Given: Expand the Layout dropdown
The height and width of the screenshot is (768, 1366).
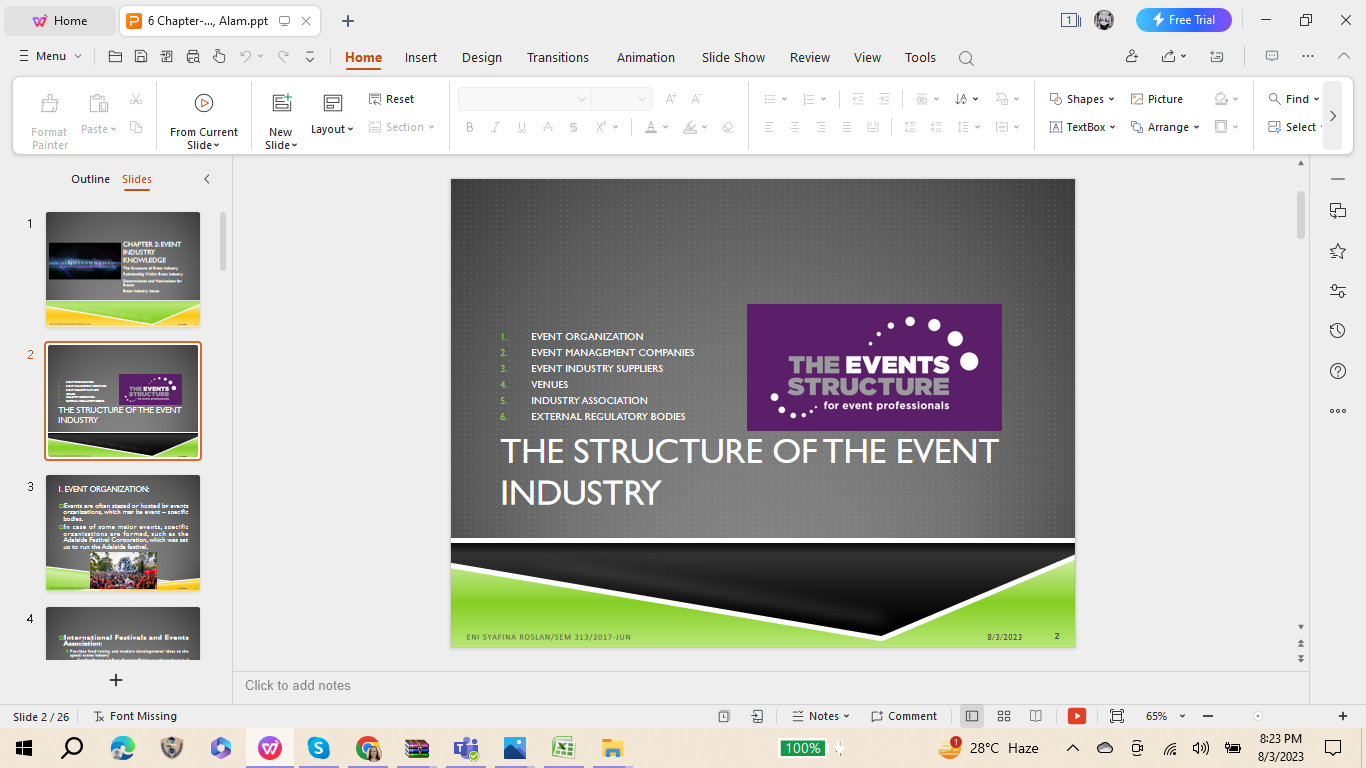Looking at the screenshot, I should [x=332, y=129].
